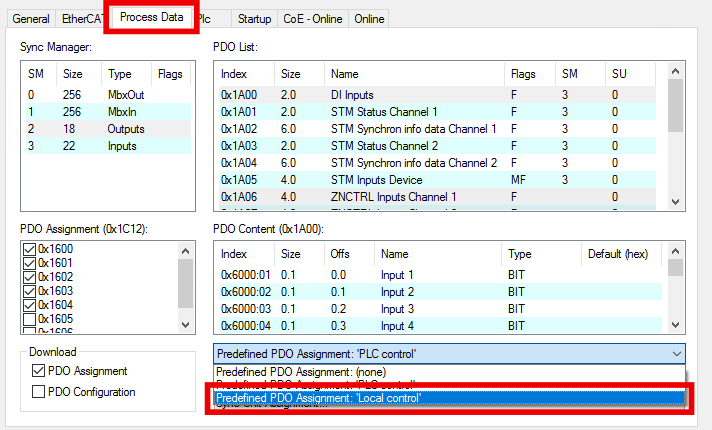
Task: Click PDO List scrollbar up arrow
Action: [x=675, y=71]
